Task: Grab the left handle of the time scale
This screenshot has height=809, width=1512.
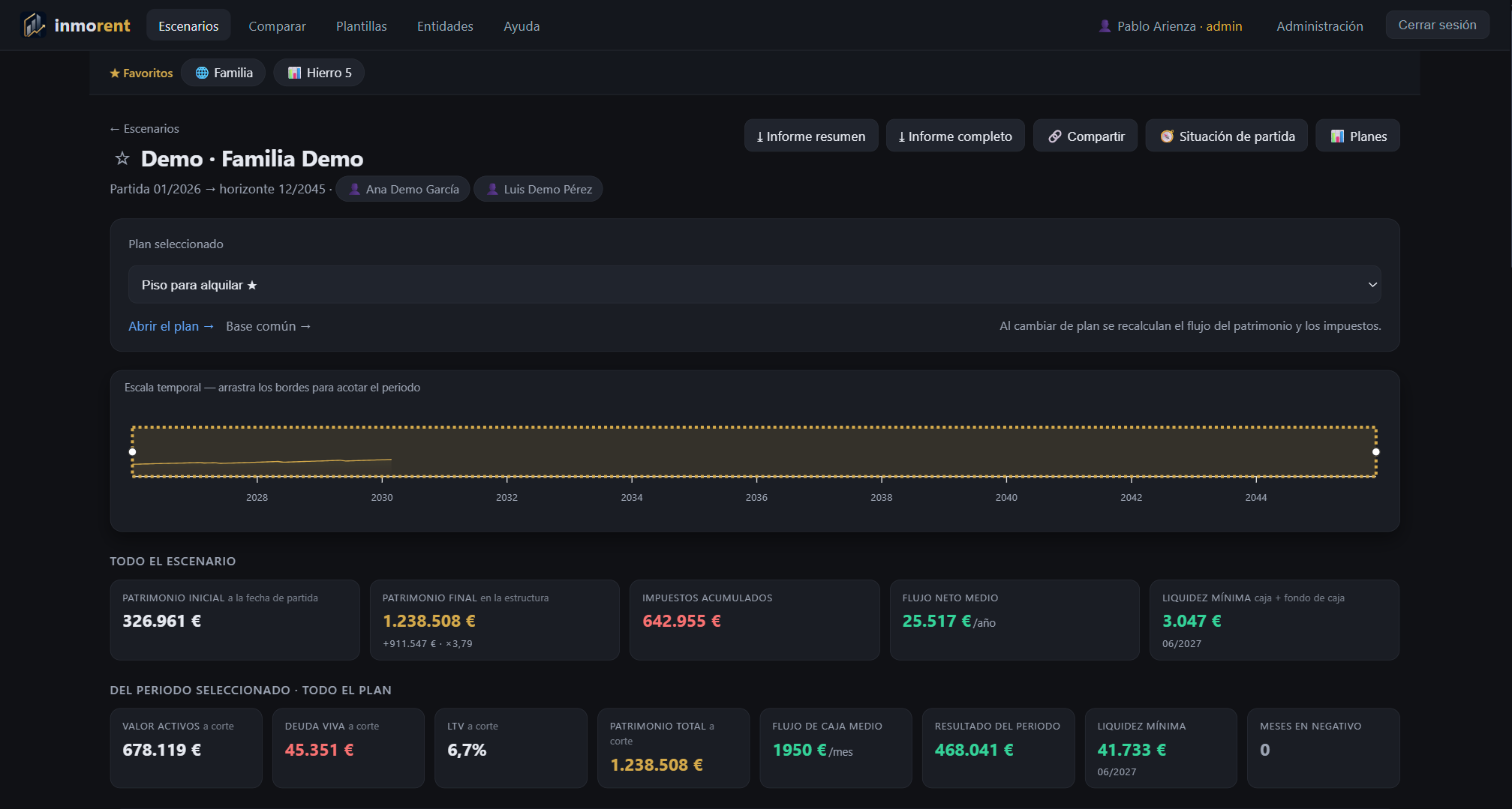Action: pos(132,452)
